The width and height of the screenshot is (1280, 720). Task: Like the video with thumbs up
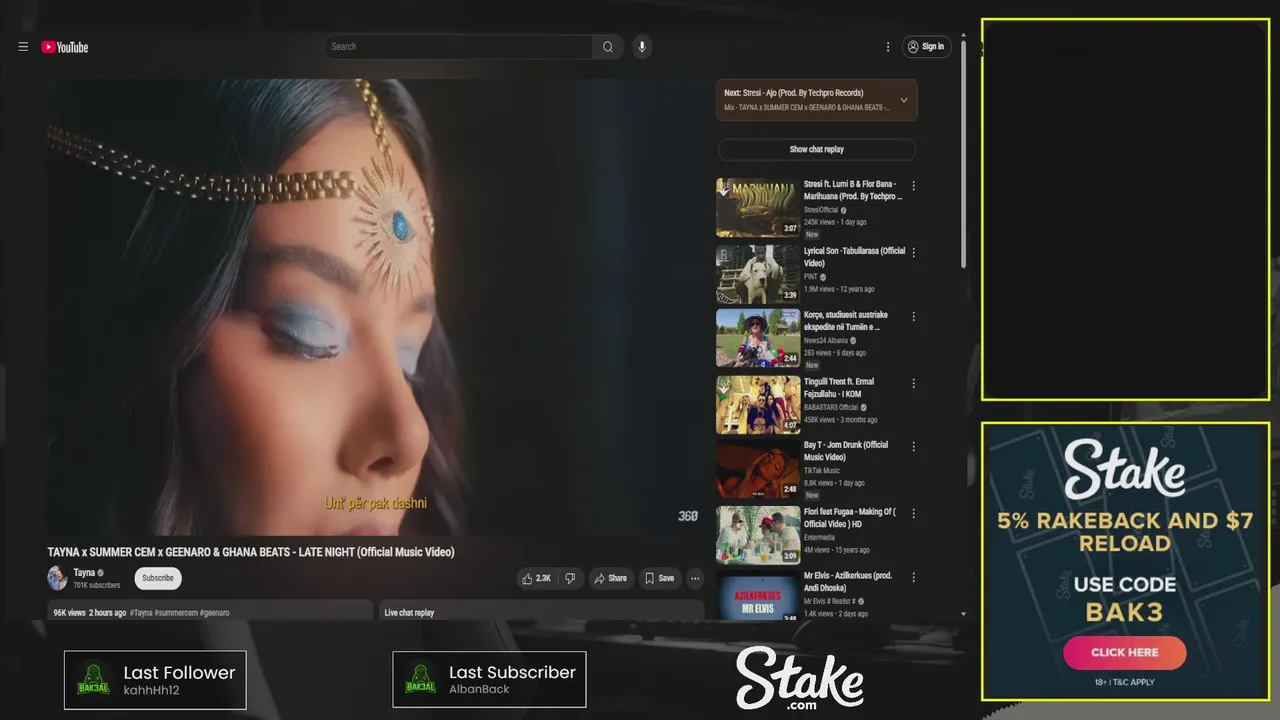[536, 578]
